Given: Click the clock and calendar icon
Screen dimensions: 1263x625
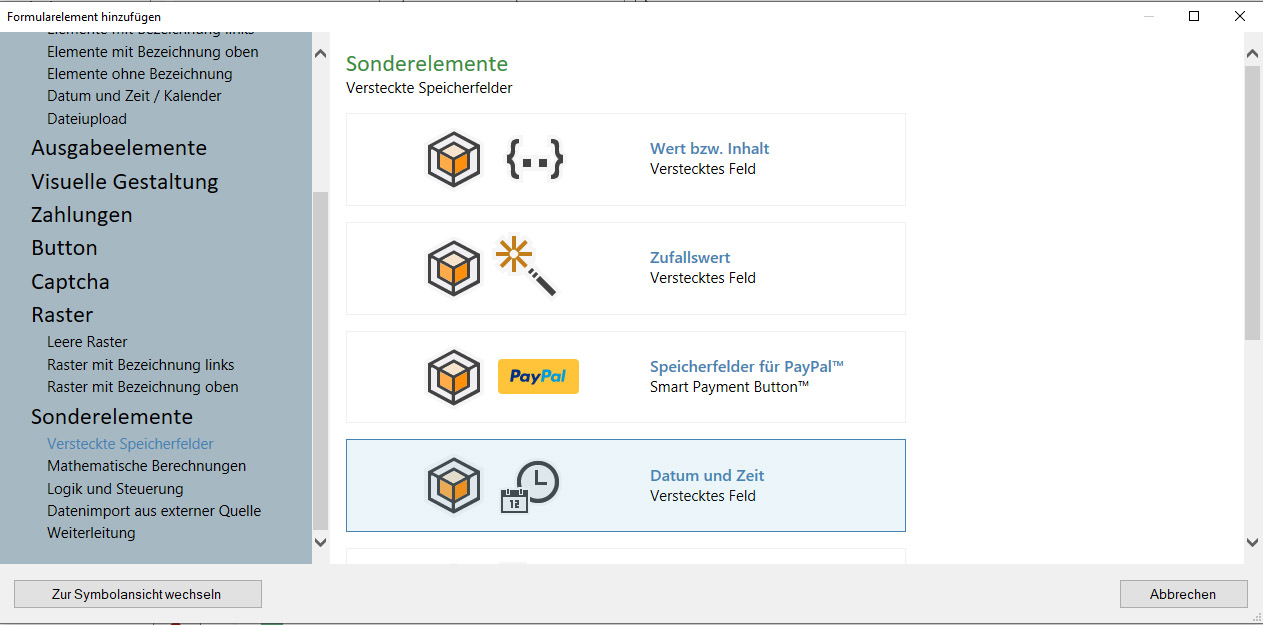Looking at the screenshot, I should [x=529, y=486].
